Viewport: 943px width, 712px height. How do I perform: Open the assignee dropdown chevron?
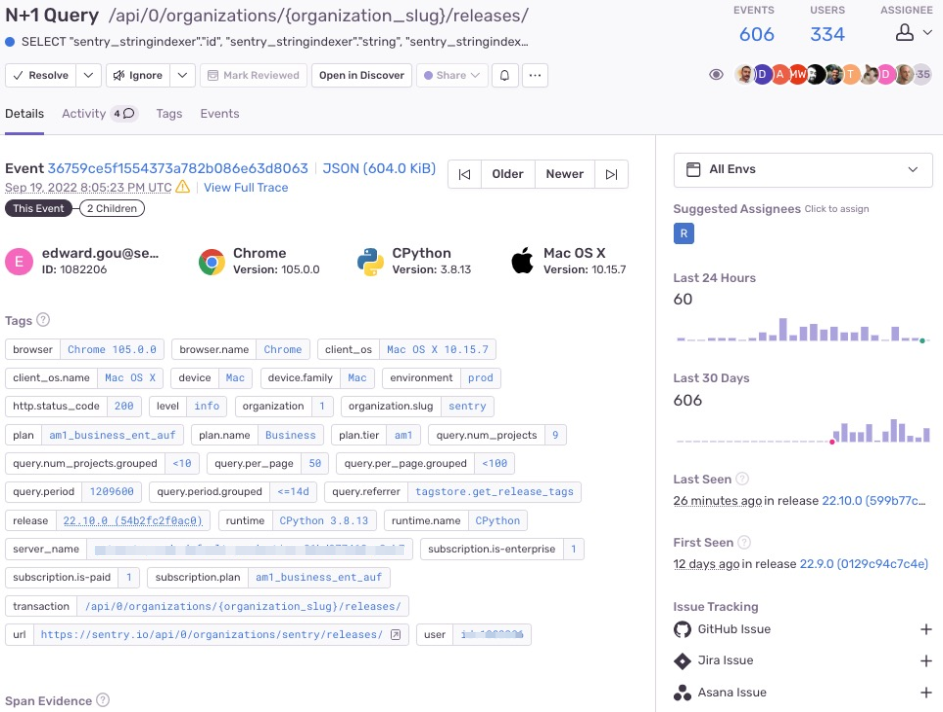(927, 32)
